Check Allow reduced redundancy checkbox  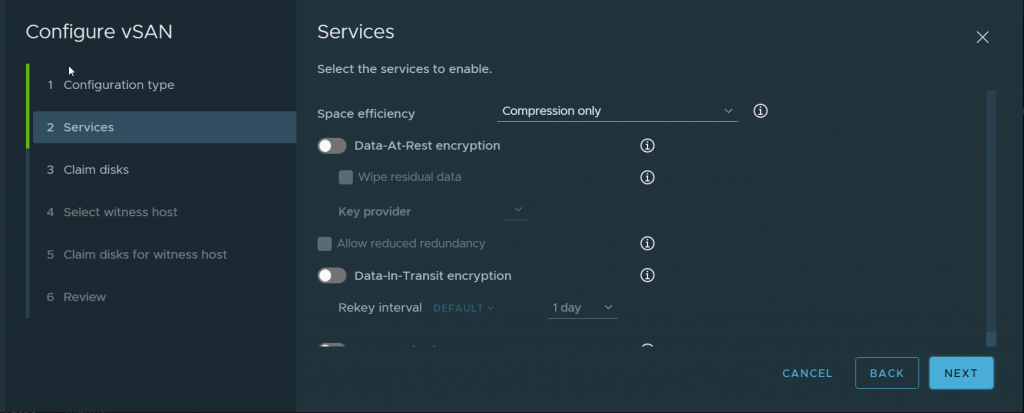point(324,243)
